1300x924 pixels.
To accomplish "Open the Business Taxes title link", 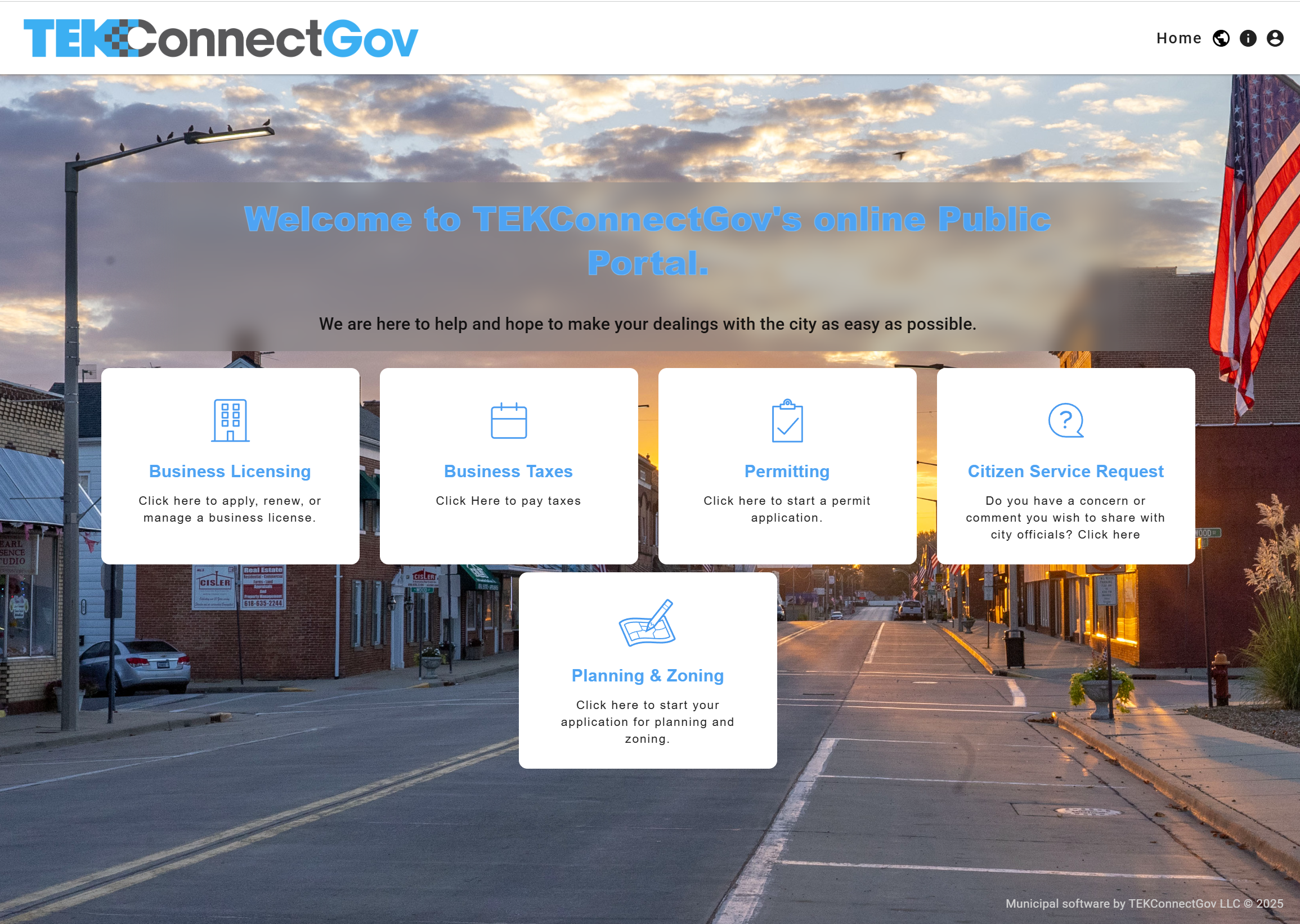I will click(x=508, y=471).
